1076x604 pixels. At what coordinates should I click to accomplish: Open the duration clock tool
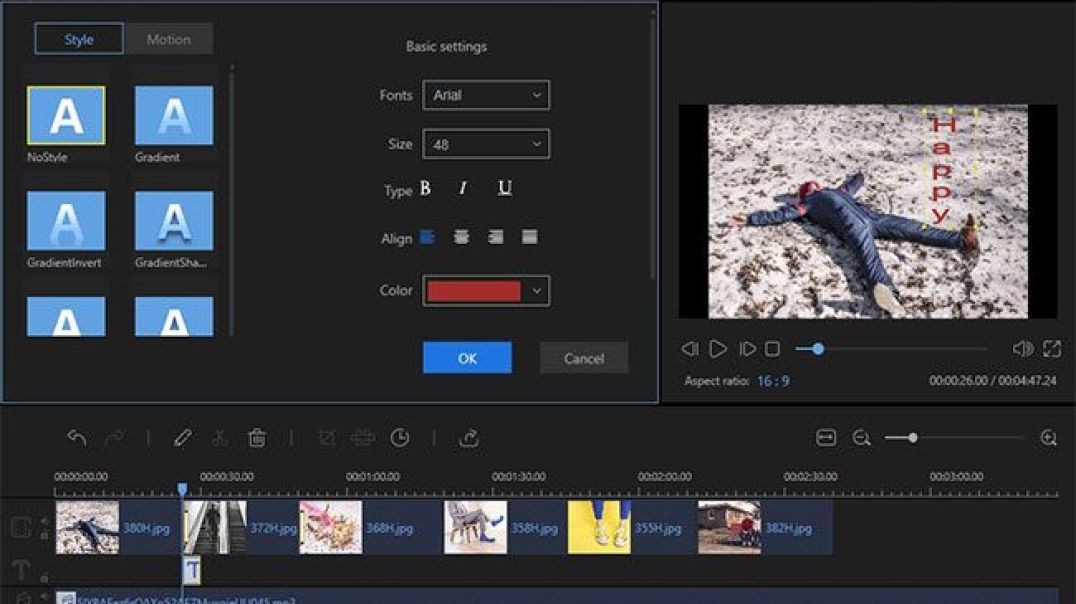[x=400, y=438]
